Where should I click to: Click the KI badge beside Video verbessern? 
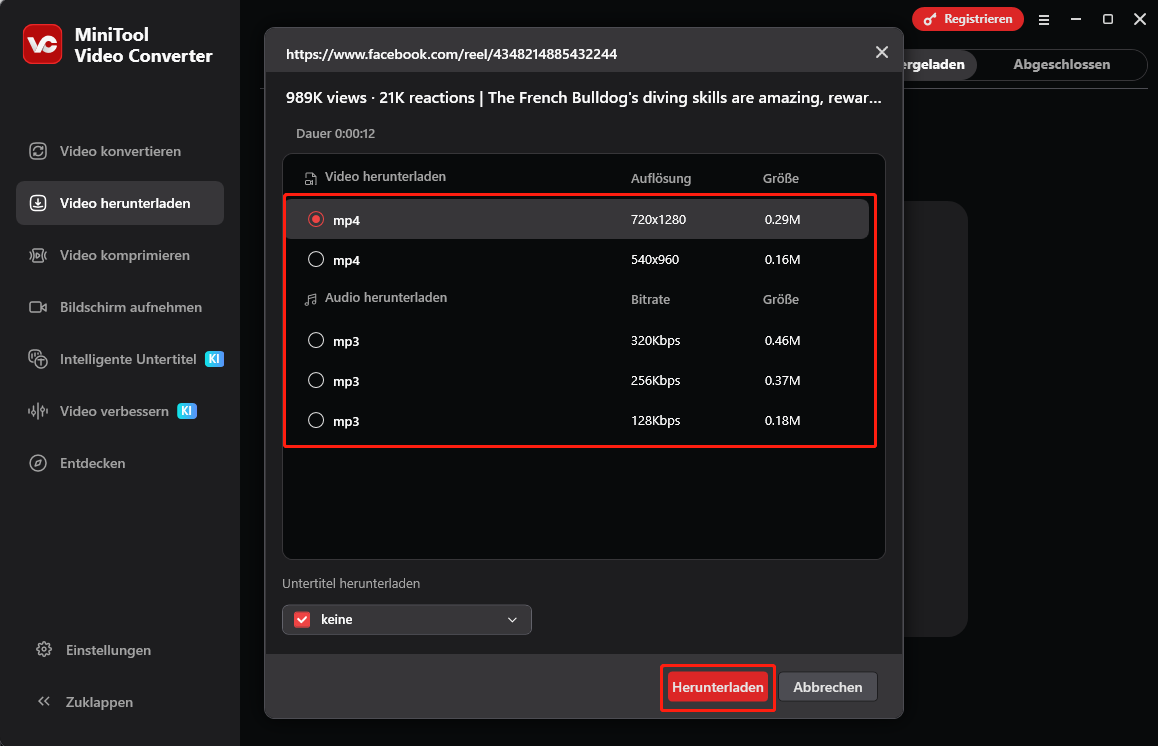187,411
